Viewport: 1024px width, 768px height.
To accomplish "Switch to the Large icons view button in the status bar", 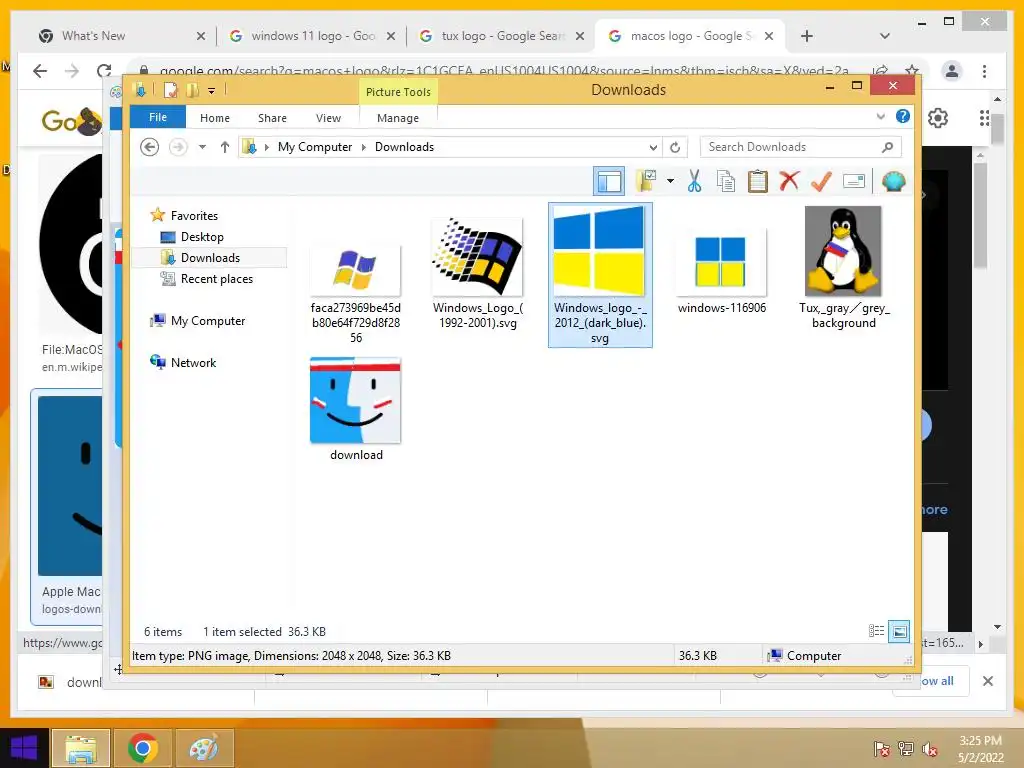I will [x=899, y=631].
